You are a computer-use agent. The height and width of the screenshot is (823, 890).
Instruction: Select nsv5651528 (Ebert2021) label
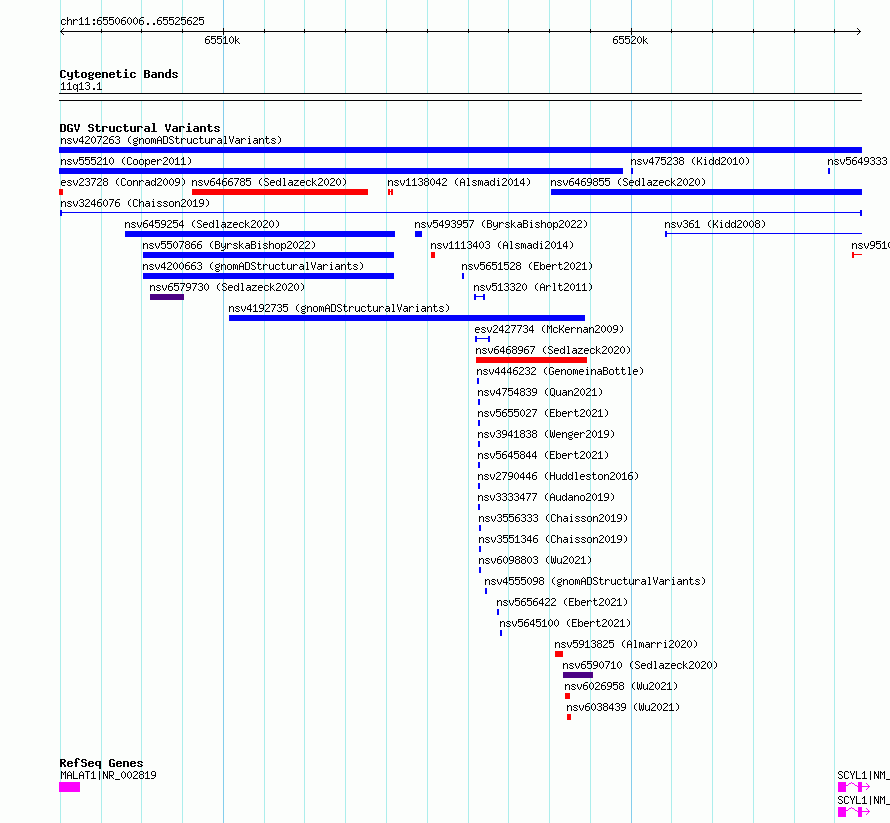(527, 266)
